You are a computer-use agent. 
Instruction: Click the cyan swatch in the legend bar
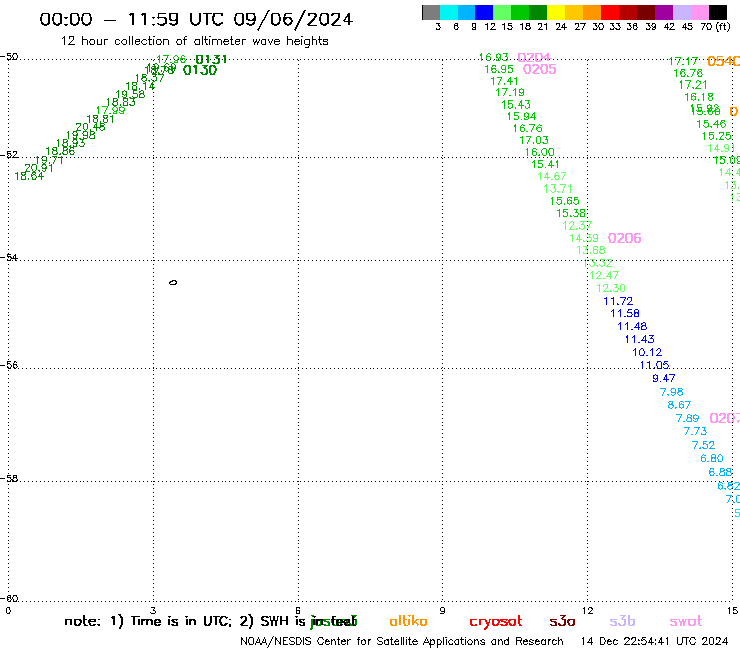[x=448, y=12]
